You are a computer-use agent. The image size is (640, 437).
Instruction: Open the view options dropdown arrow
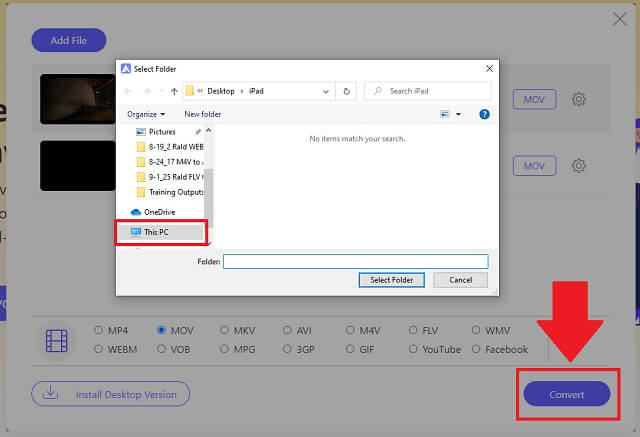(458, 114)
